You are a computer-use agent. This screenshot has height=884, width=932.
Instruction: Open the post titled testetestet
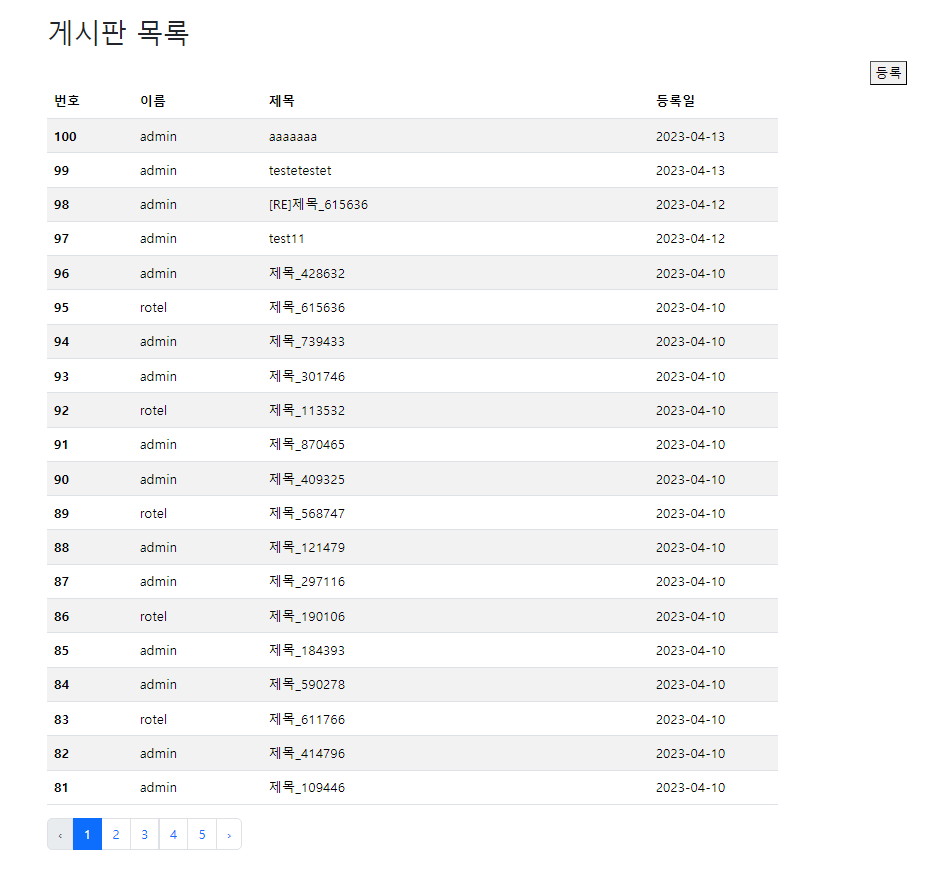click(x=300, y=171)
